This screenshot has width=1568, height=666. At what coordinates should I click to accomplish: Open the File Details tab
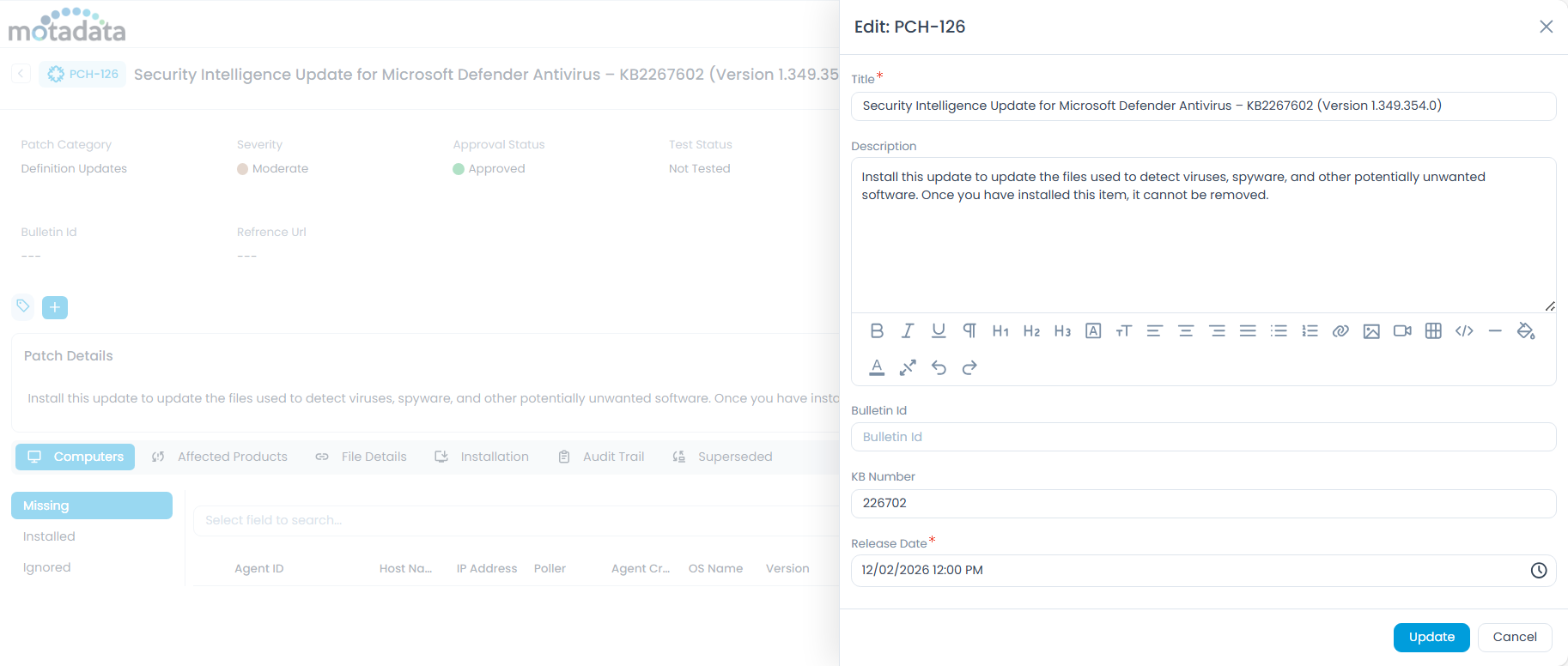coord(362,457)
